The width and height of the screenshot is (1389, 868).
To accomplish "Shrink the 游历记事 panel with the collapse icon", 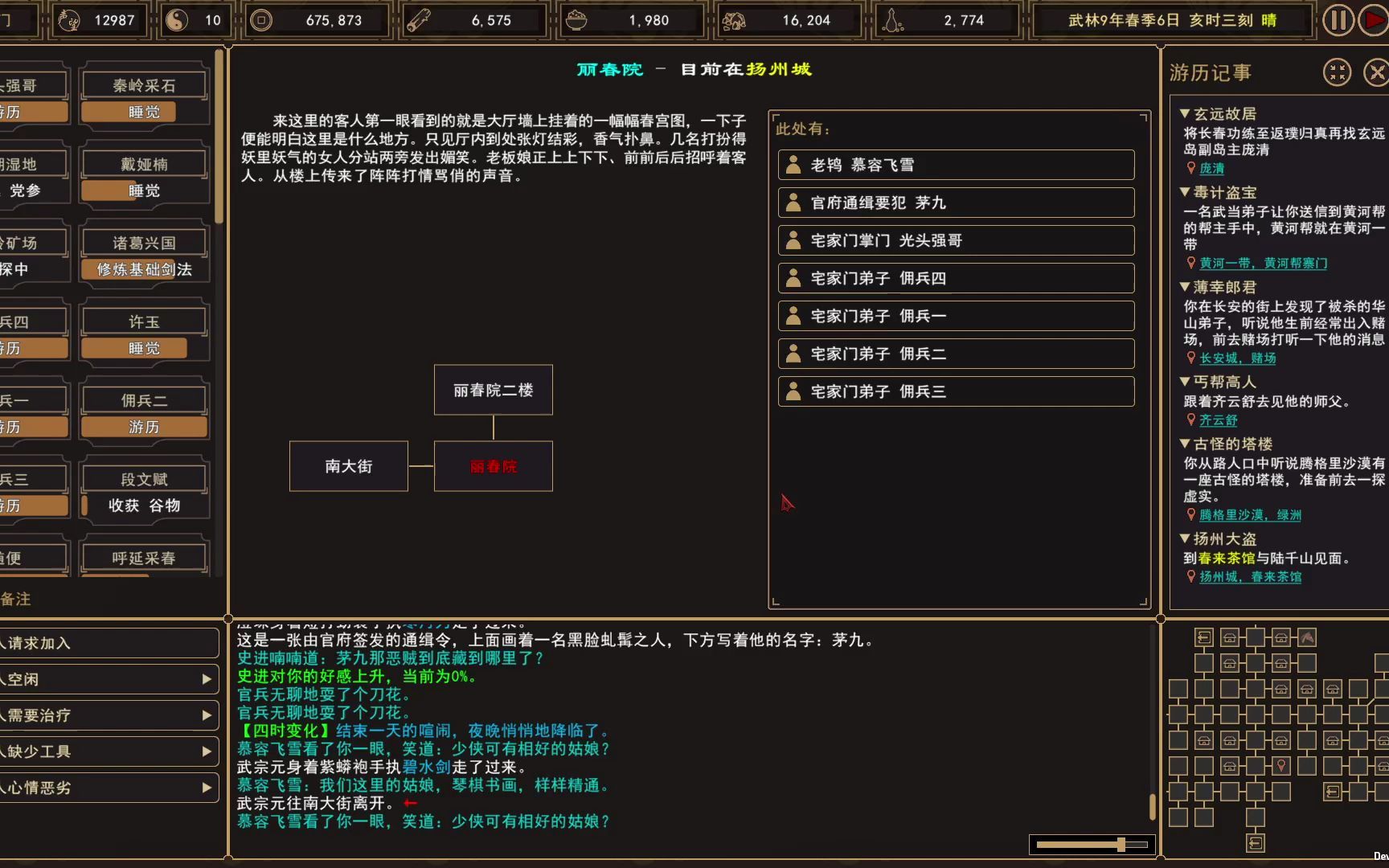I will [1338, 72].
